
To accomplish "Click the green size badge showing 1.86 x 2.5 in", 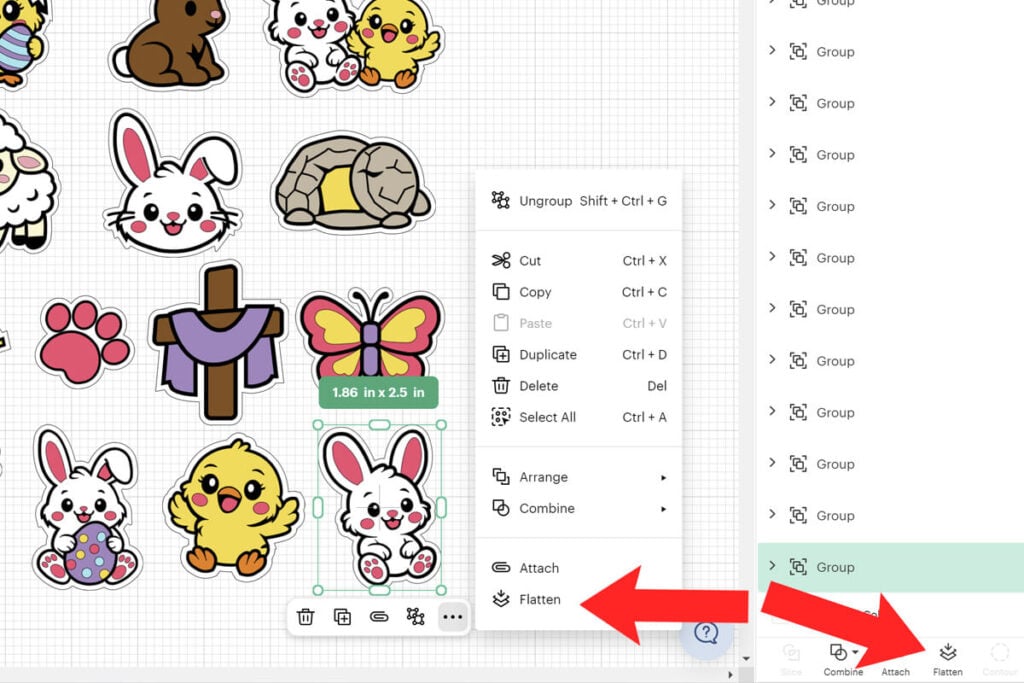I will [x=377, y=393].
